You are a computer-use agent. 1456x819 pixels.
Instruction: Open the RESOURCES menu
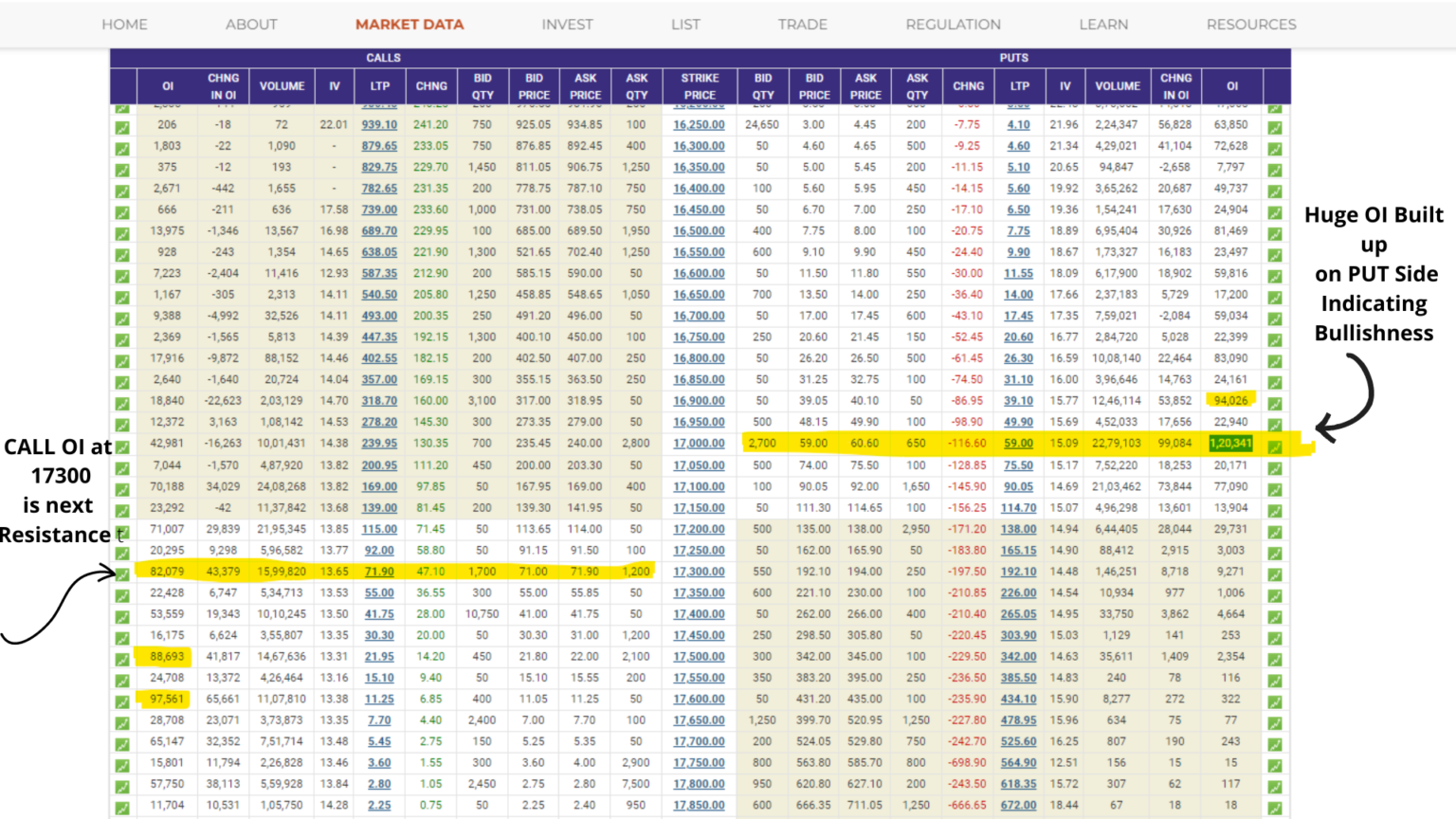(x=1251, y=25)
